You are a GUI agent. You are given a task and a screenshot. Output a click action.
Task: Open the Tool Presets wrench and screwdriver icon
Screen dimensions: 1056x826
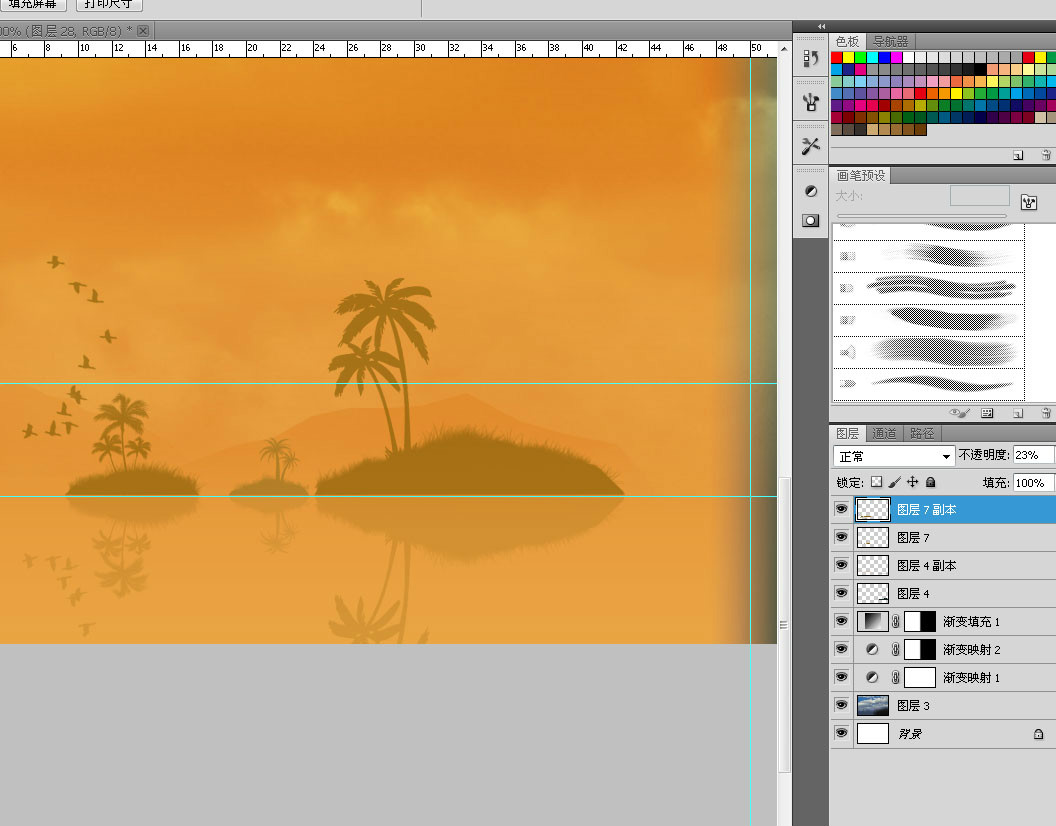pos(811,146)
